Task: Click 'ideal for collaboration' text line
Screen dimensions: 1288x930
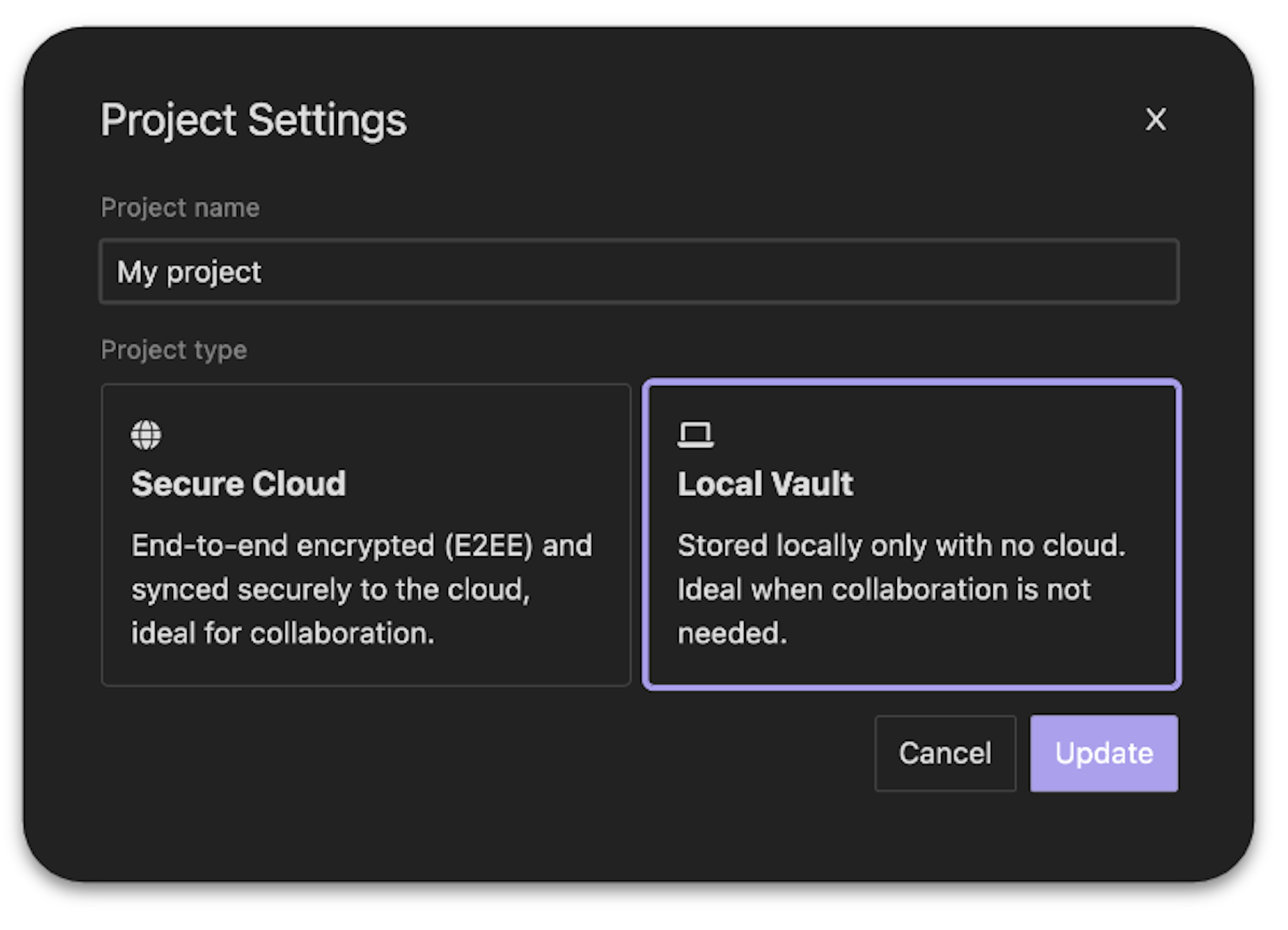Action: [x=282, y=633]
